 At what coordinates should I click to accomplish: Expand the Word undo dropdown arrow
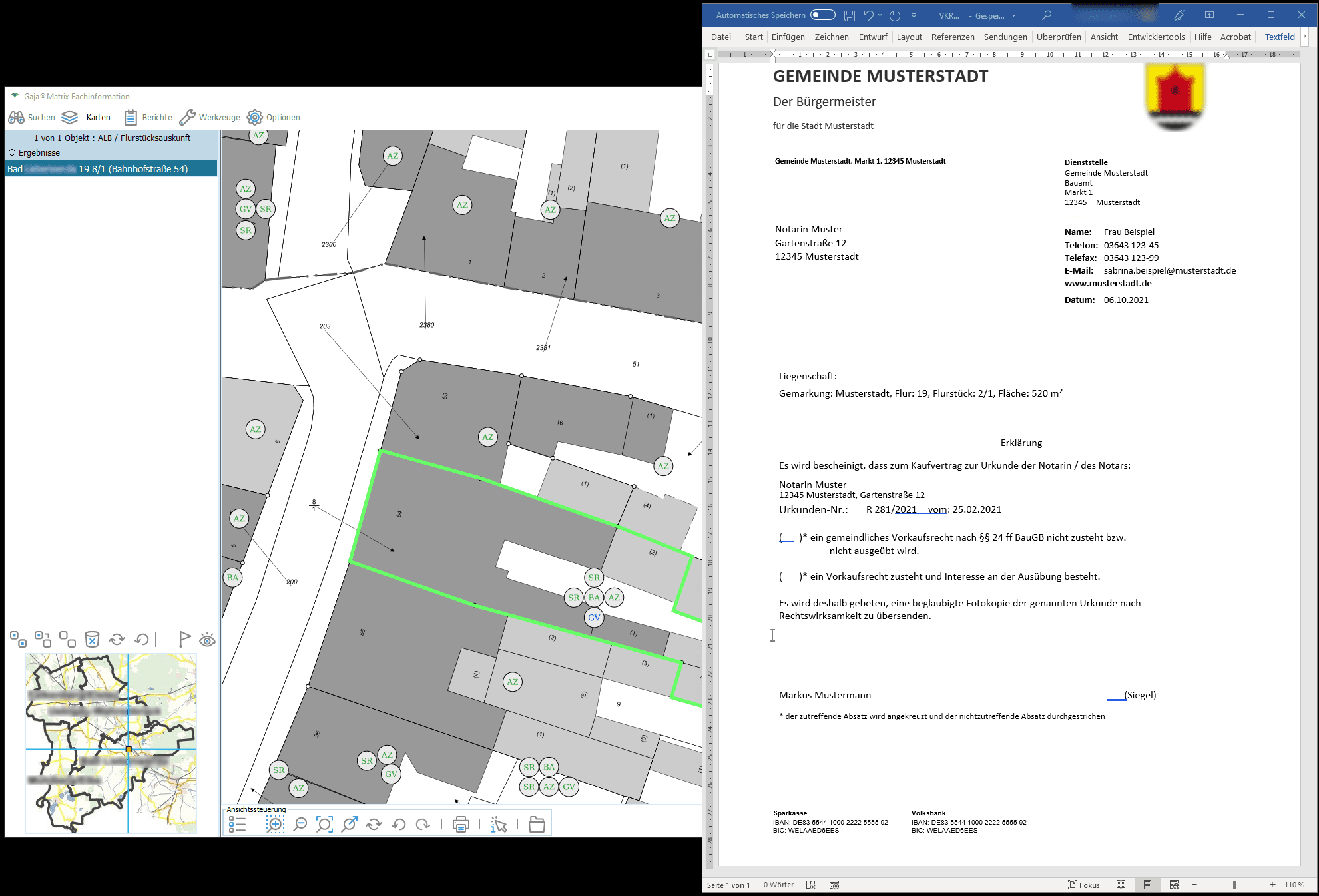point(880,15)
